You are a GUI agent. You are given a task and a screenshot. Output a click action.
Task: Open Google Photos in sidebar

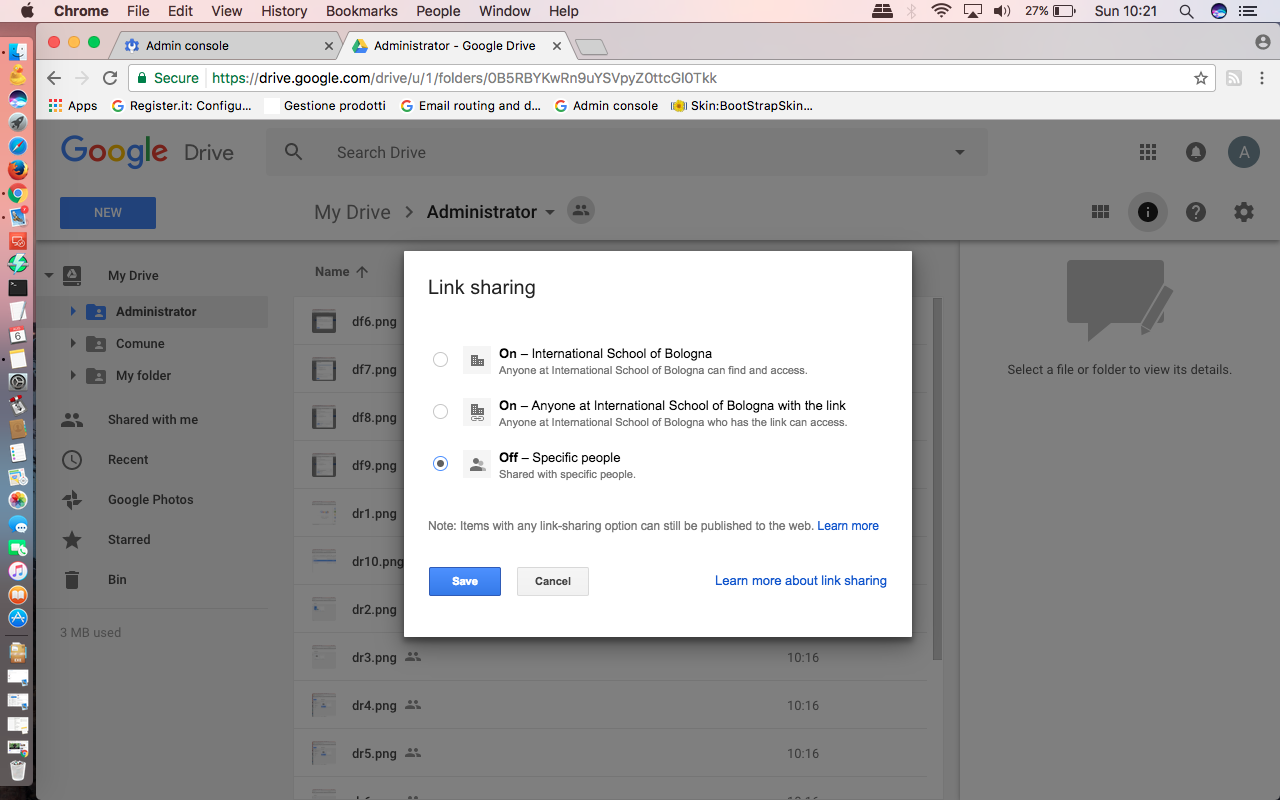(151, 500)
